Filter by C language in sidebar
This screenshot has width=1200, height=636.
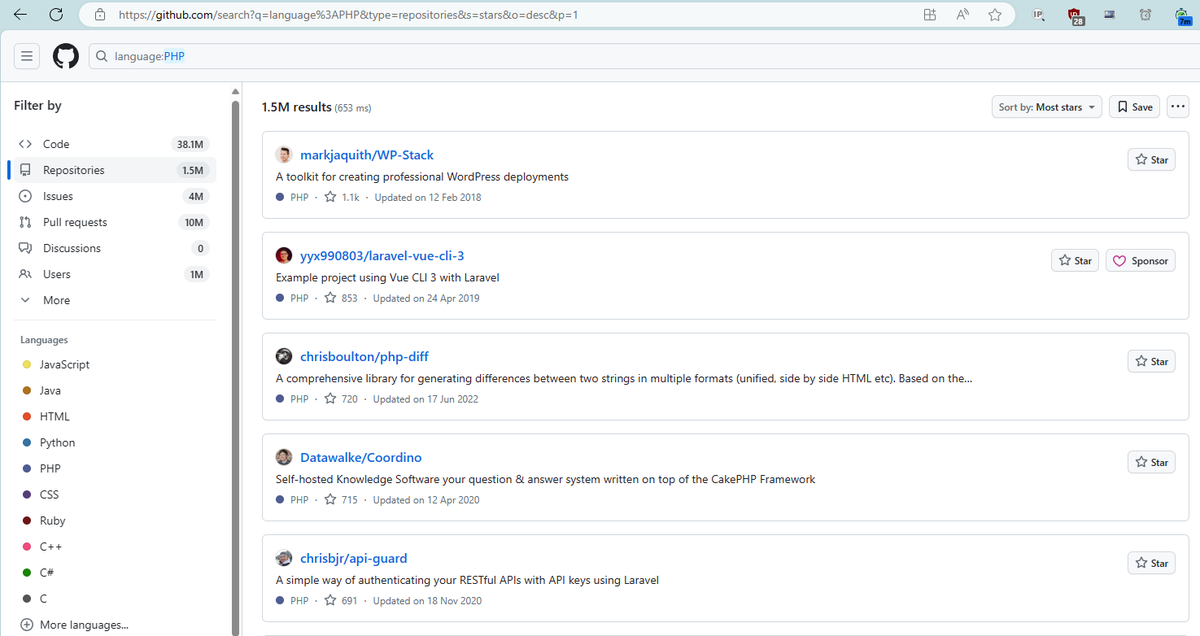[43, 599]
